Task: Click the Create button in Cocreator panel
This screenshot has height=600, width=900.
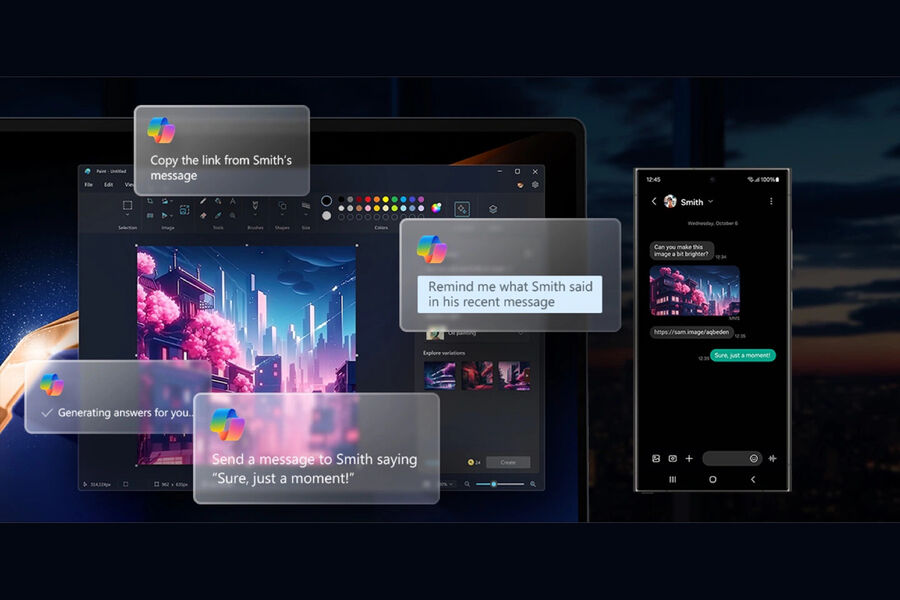Action: [508, 462]
